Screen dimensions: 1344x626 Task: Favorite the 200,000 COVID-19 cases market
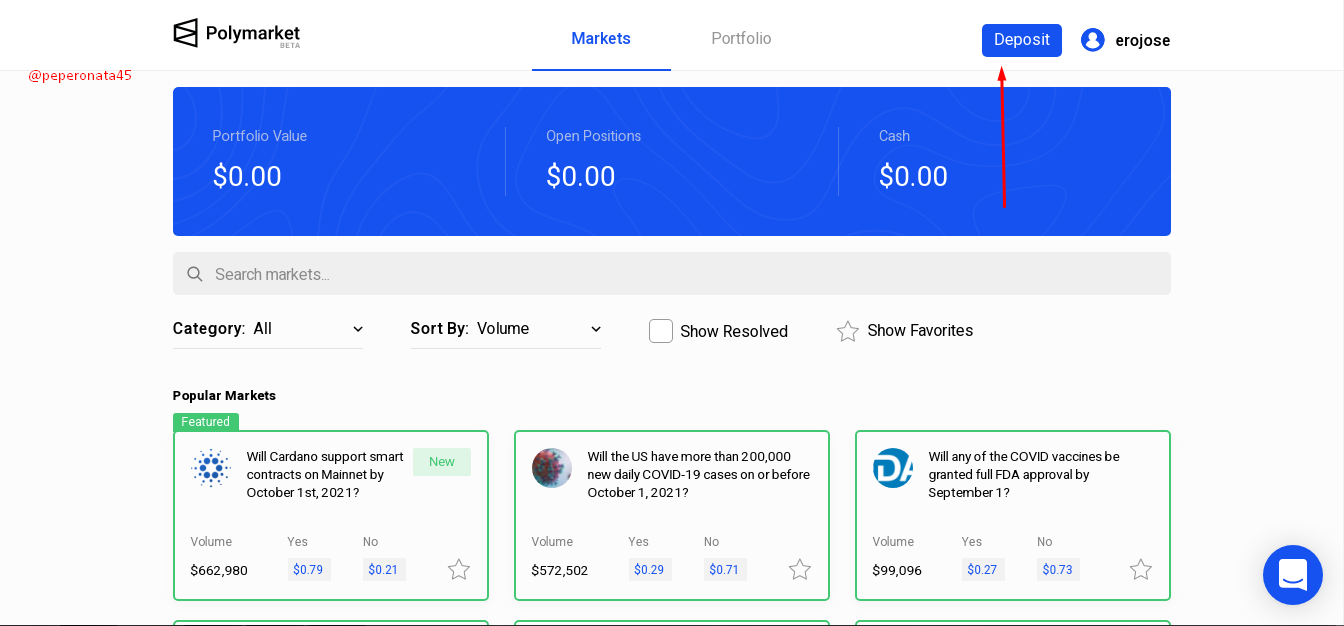coord(800,570)
